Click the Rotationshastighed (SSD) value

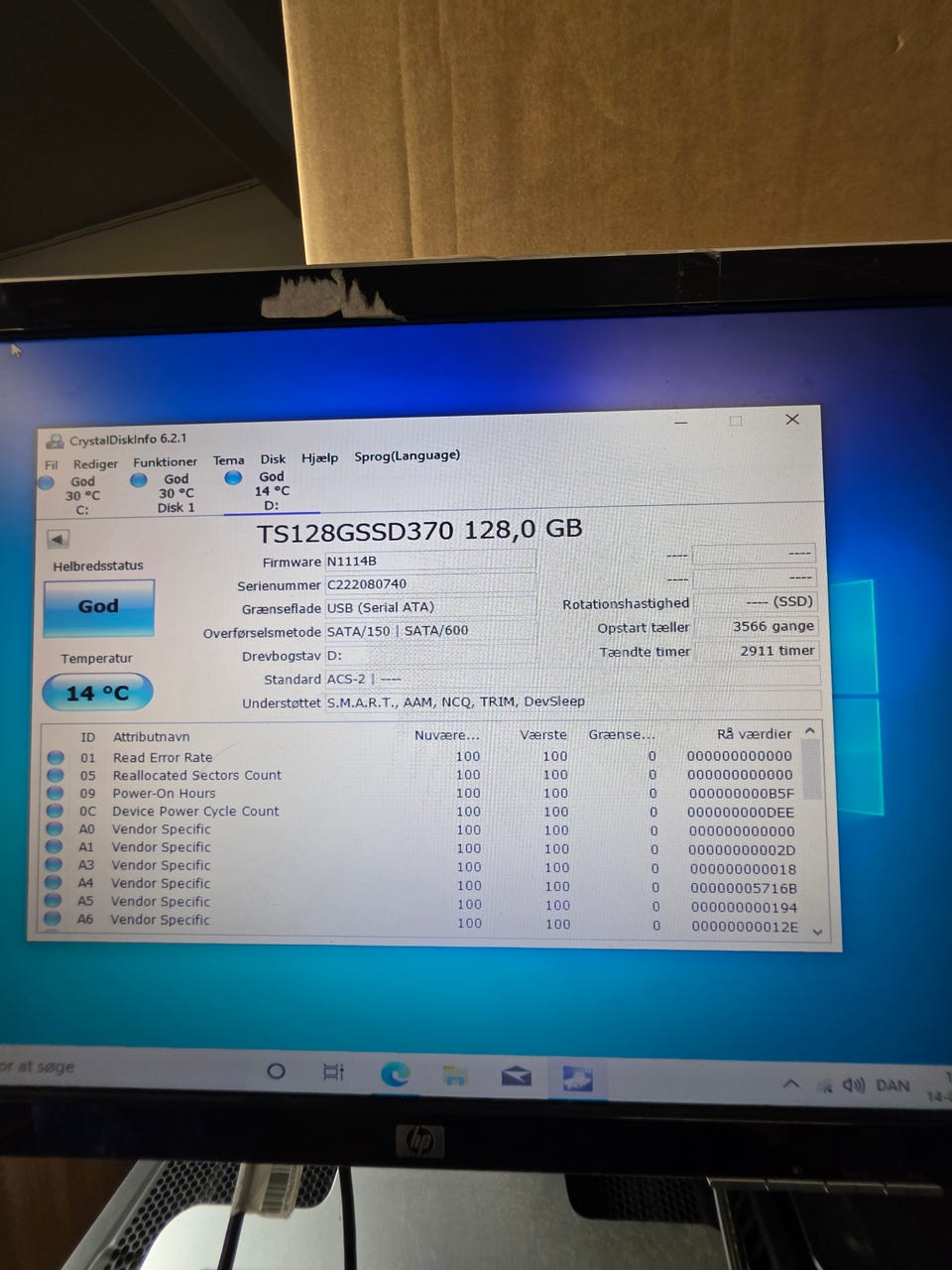(756, 601)
